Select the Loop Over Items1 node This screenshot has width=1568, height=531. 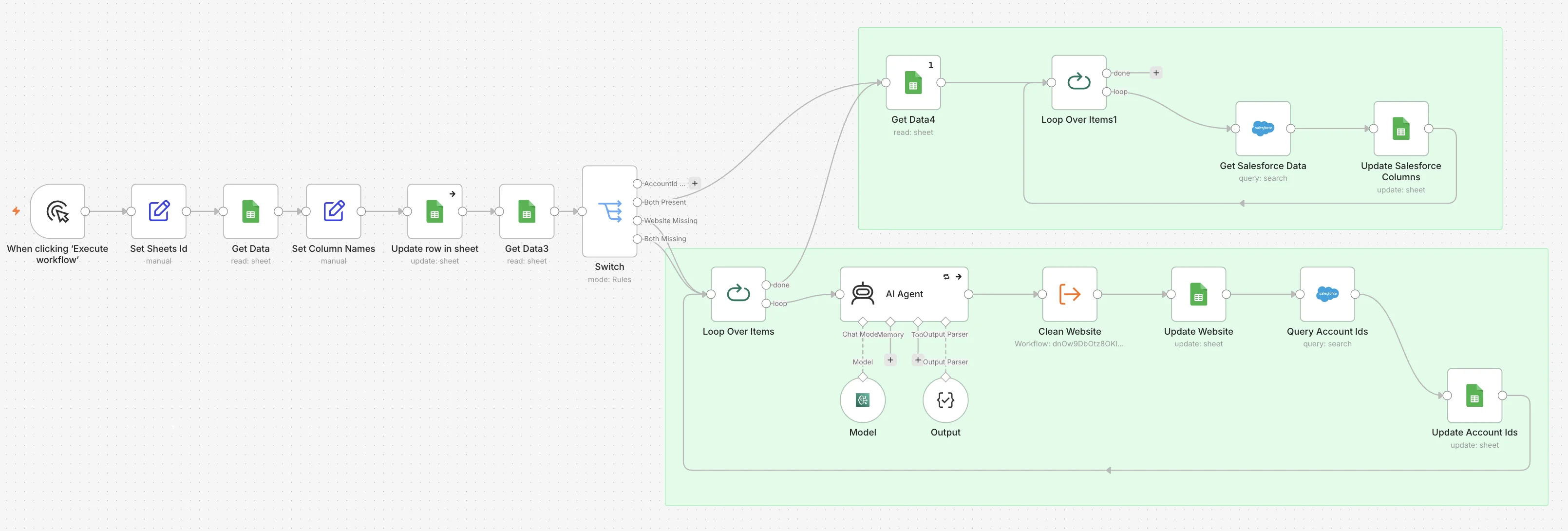point(1078,82)
